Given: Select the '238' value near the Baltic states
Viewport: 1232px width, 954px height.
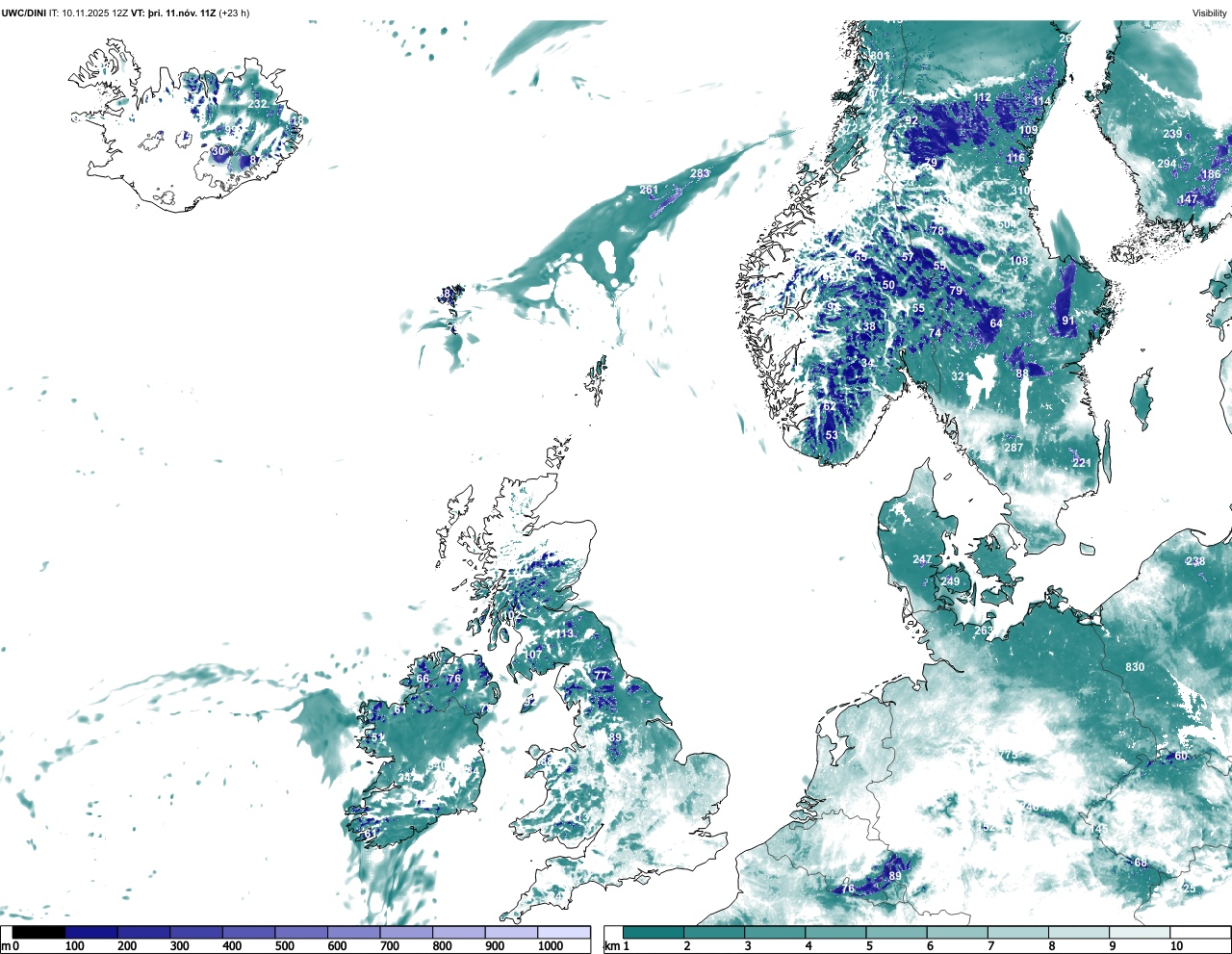Looking at the screenshot, I should point(1195,561).
